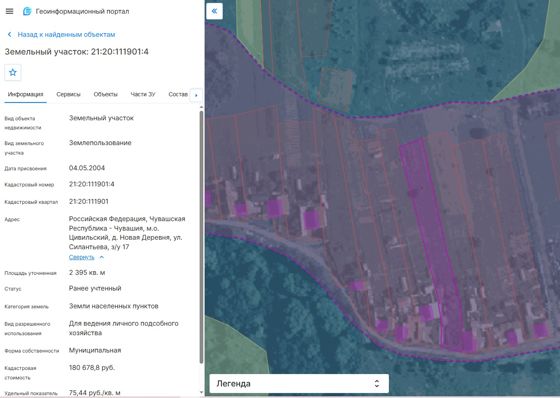Click the area value 2 395 кв. м

87,273
